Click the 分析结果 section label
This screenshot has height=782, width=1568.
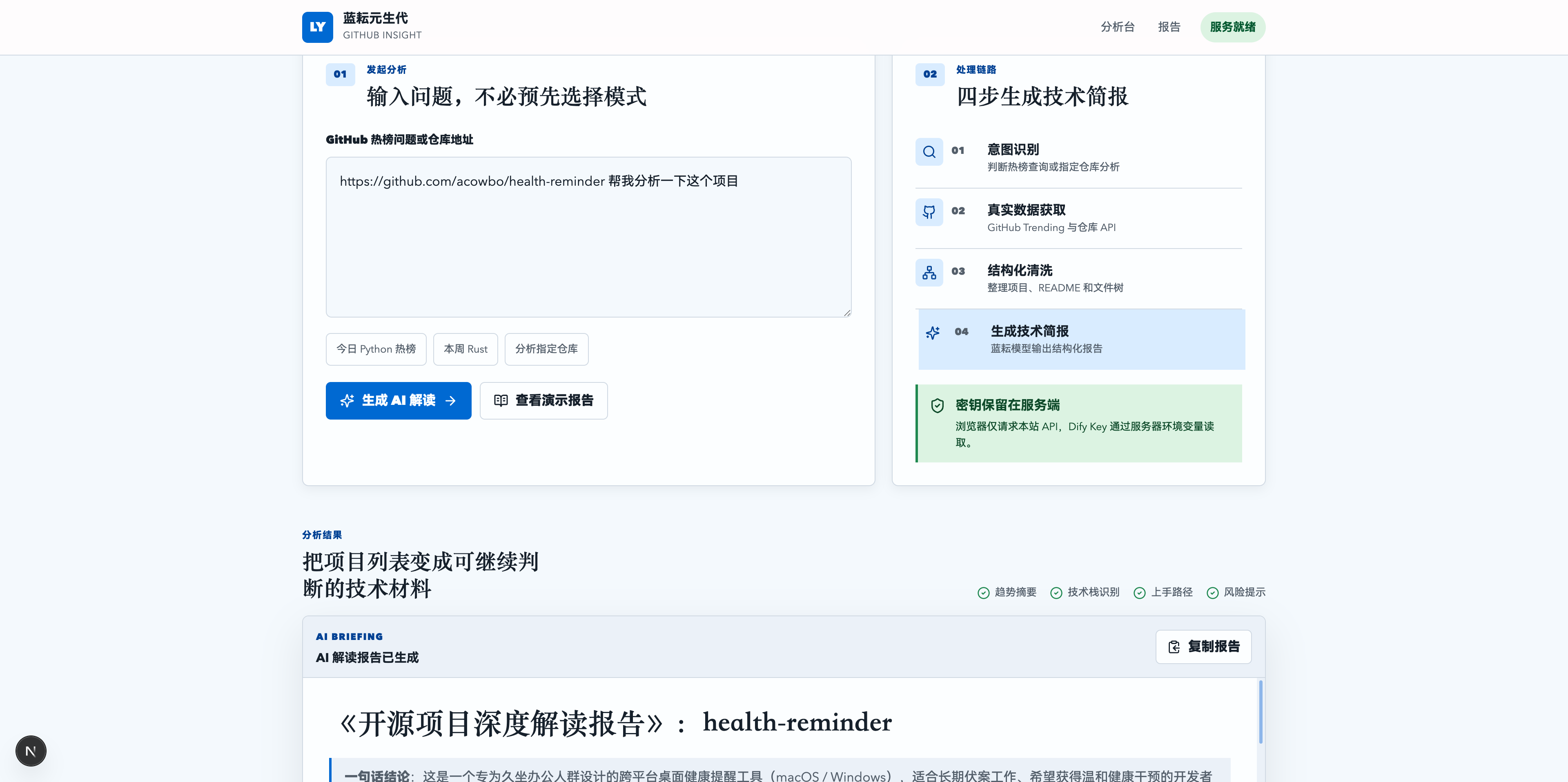tap(321, 535)
